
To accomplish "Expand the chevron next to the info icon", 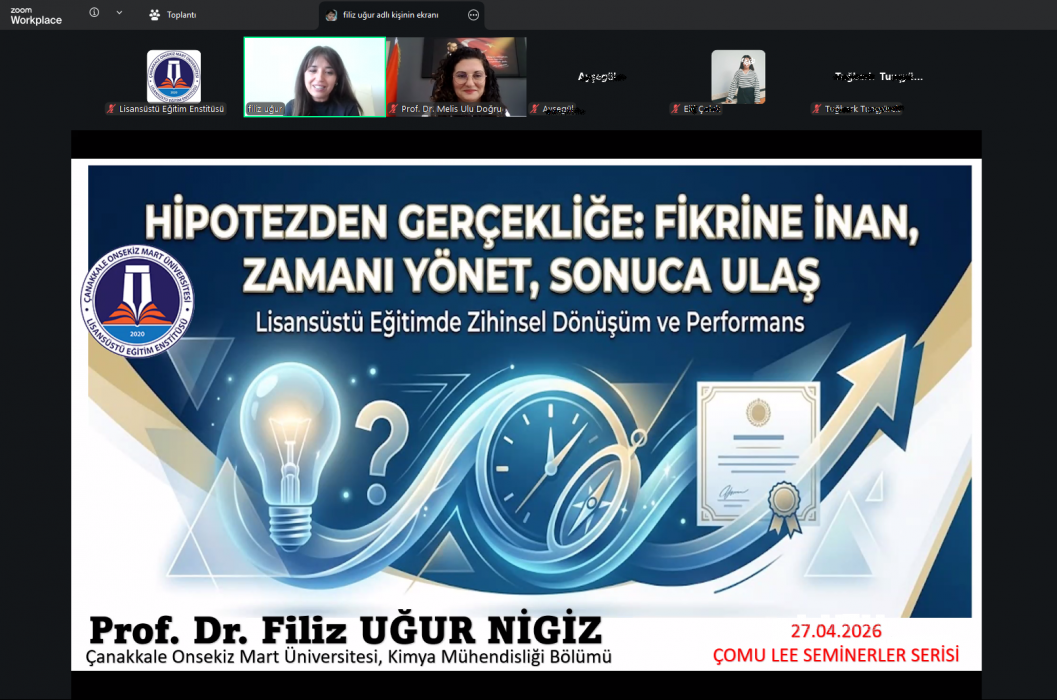I will pyautogui.click(x=119, y=13).
